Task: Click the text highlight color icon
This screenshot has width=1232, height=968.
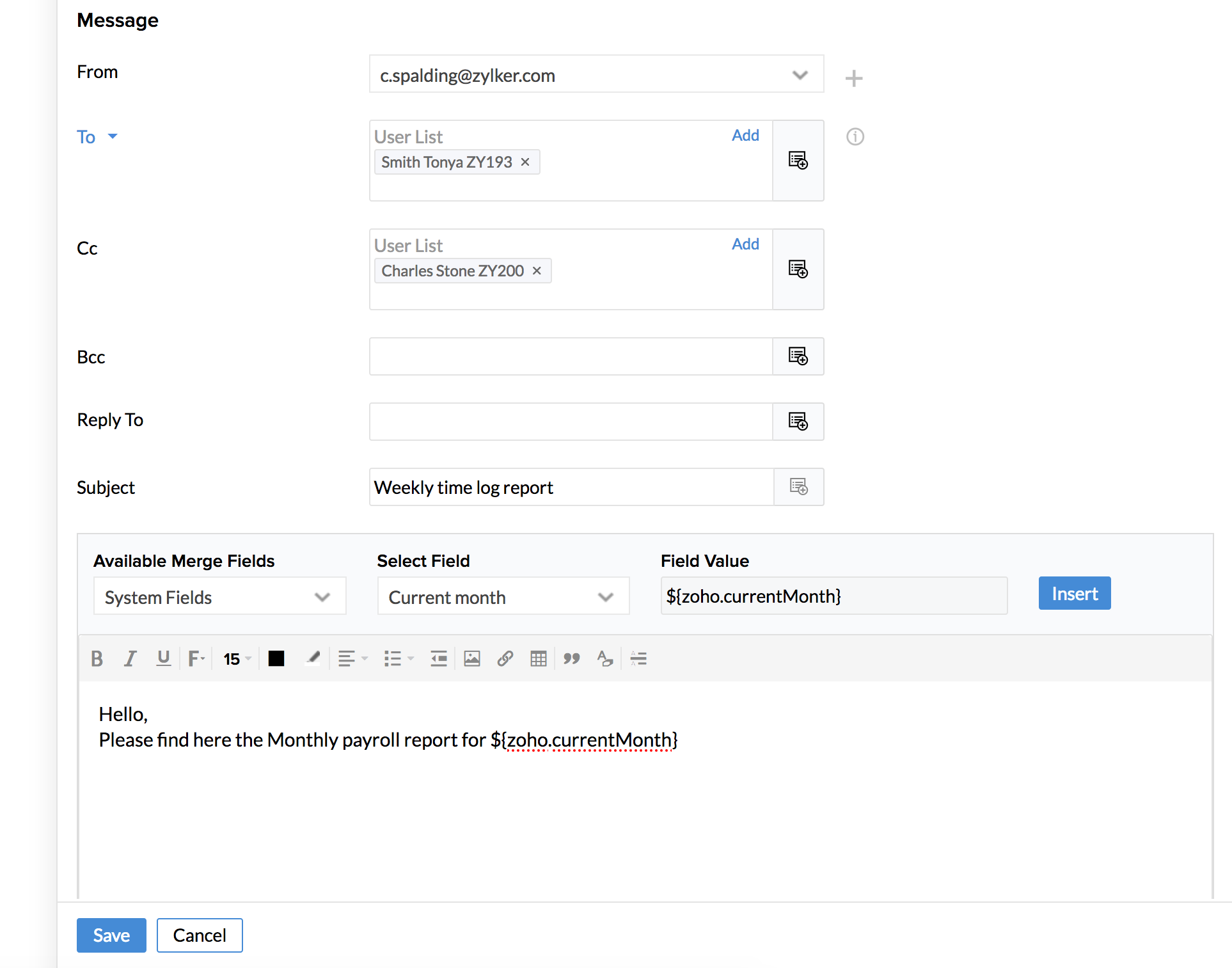Action: 313,658
